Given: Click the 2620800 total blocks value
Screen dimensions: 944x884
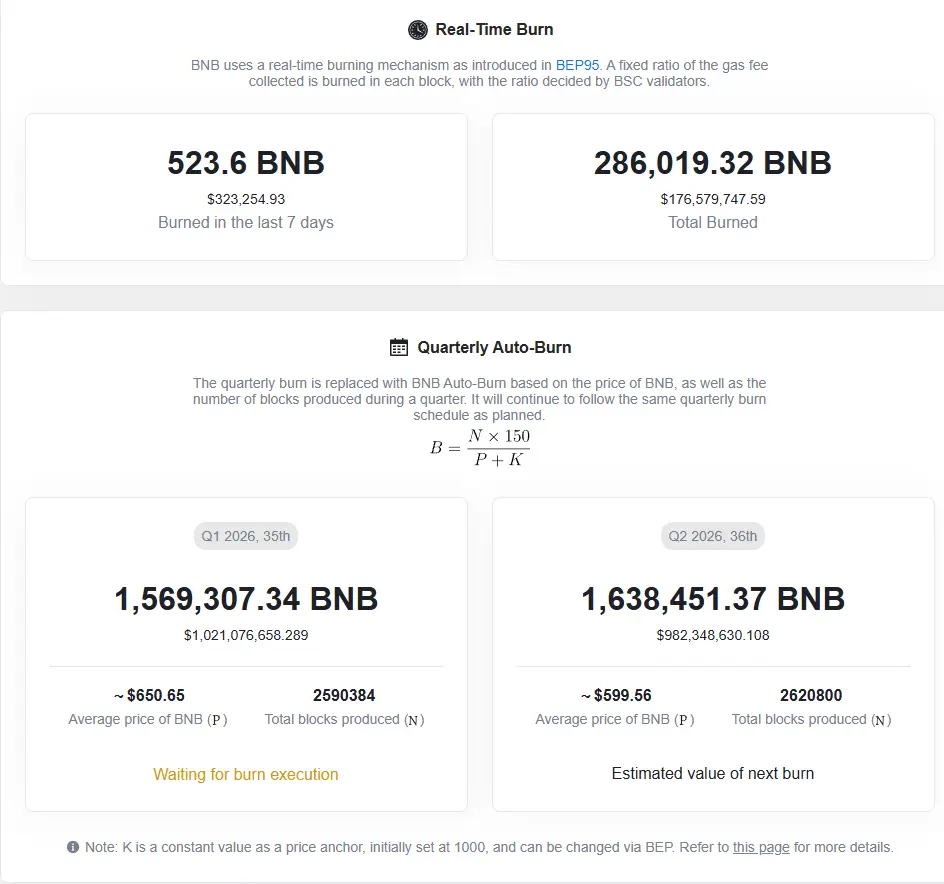Looking at the screenshot, I should [811, 695].
